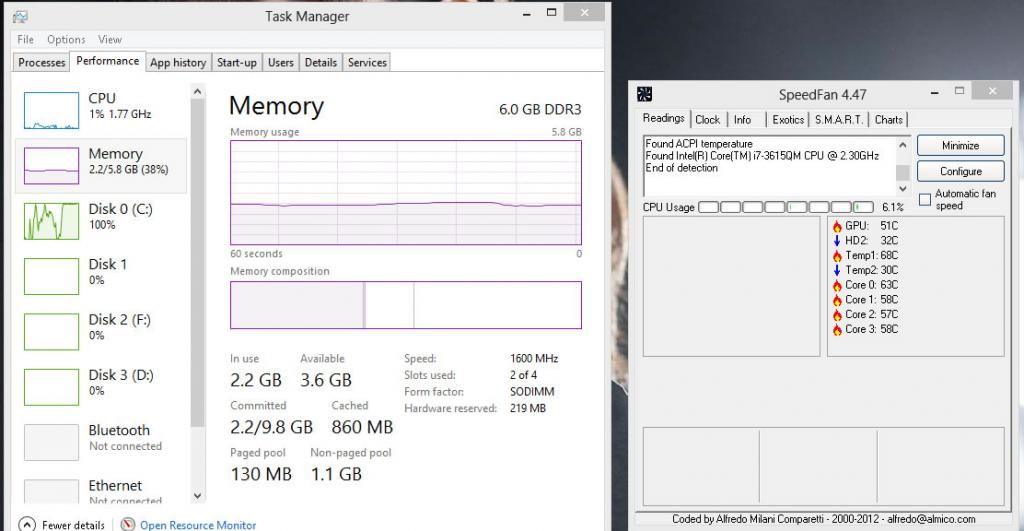
Task: Click the 'Found ACPI temperature' log line
Action: coord(699,144)
